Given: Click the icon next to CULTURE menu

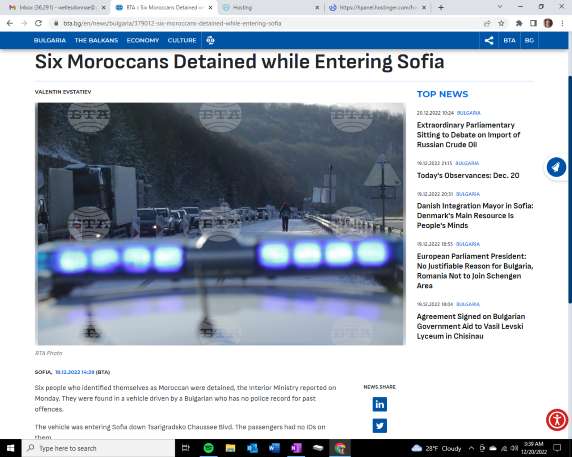Looking at the screenshot, I should [x=210, y=40].
